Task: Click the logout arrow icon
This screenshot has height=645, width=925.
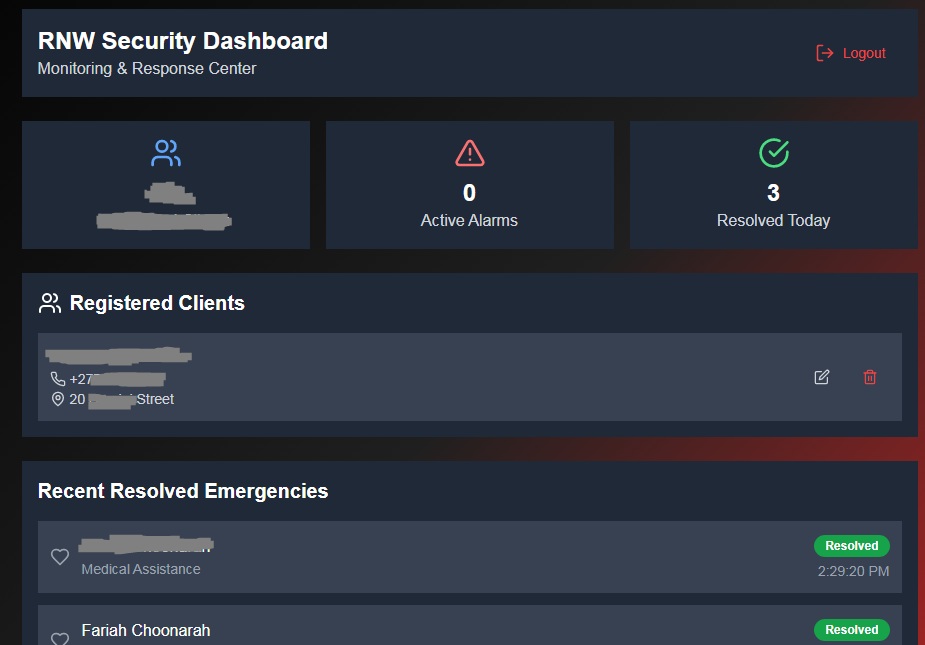Action: point(824,53)
